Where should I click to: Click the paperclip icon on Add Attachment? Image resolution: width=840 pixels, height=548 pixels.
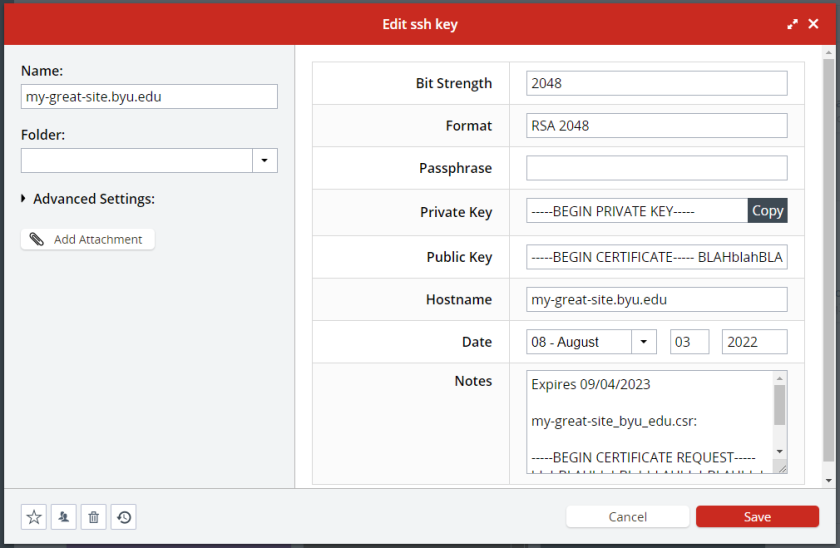pyautogui.click(x=37, y=240)
